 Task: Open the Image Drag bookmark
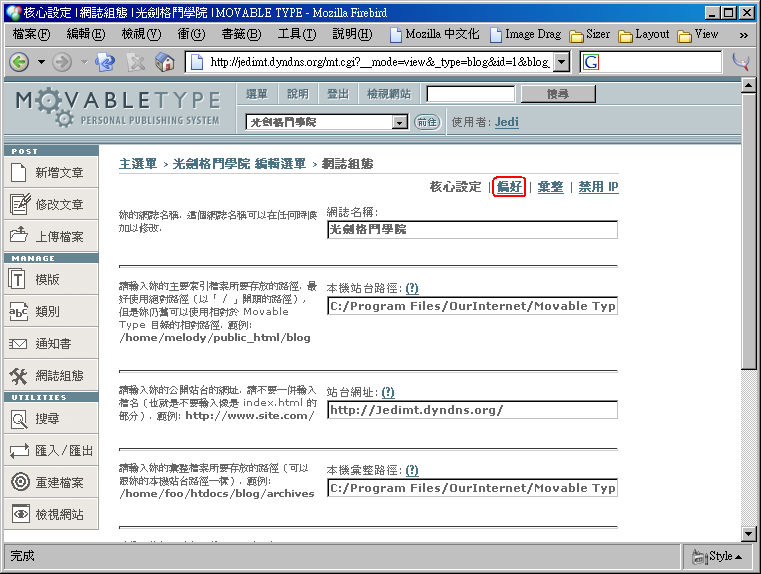click(526, 34)
